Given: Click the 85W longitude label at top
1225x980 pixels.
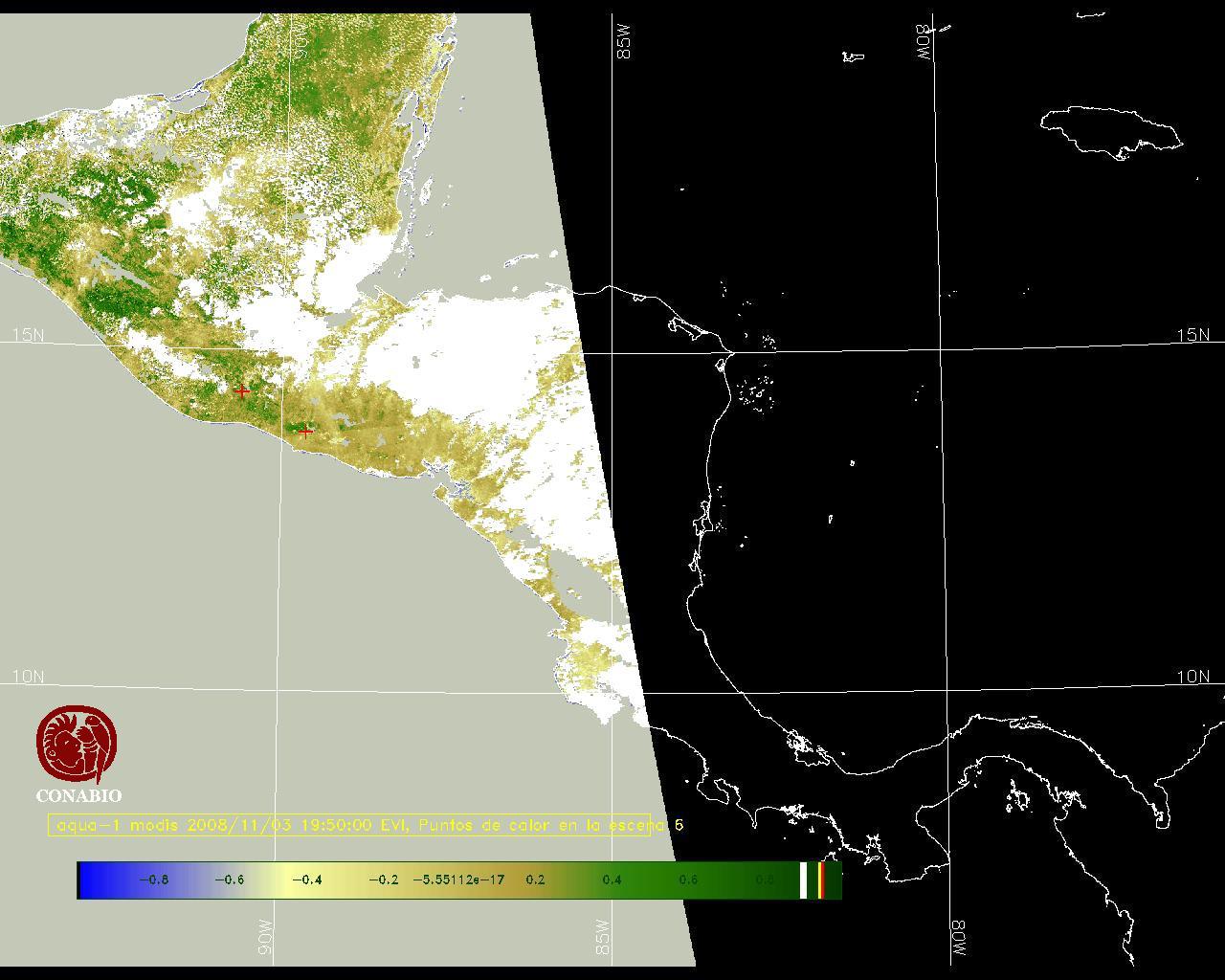Looking at the screenshot, I should (625, 43).
